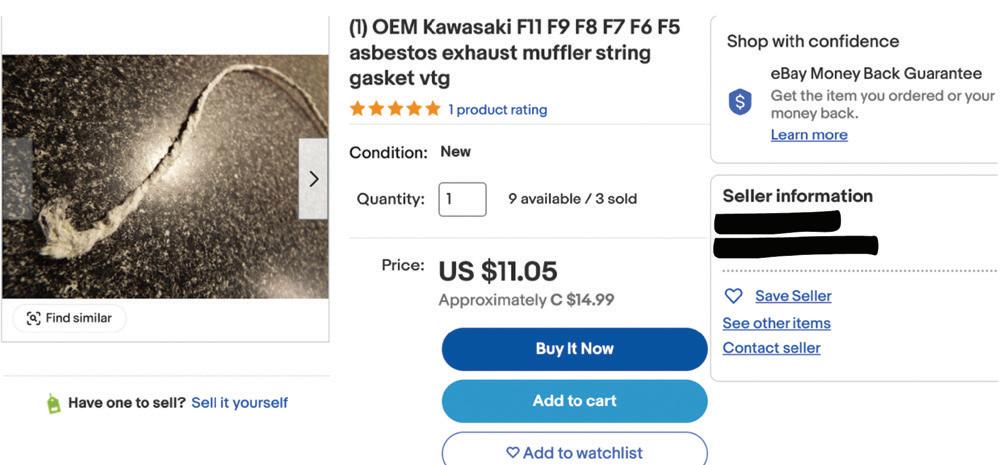The width and height of the screenshot is (1008, 465).
Task: Click the Contact seller link
Action: pos(771,348)
